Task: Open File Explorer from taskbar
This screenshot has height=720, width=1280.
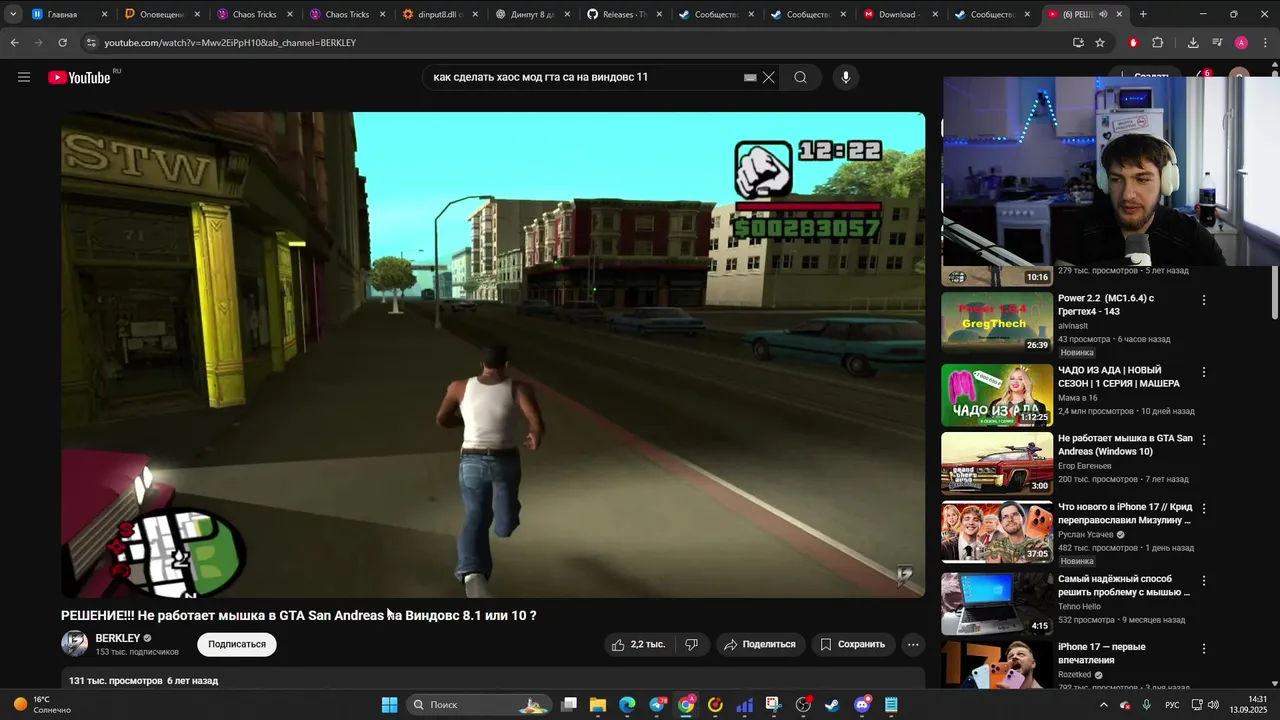Action: point(598,705)
